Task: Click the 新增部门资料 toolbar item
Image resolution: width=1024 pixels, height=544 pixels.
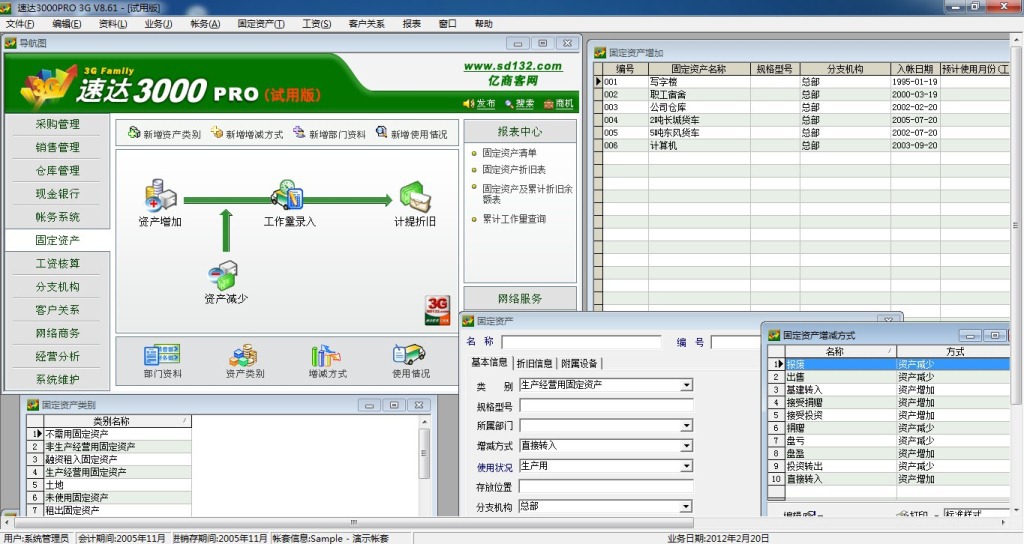Action: [329, 133]
